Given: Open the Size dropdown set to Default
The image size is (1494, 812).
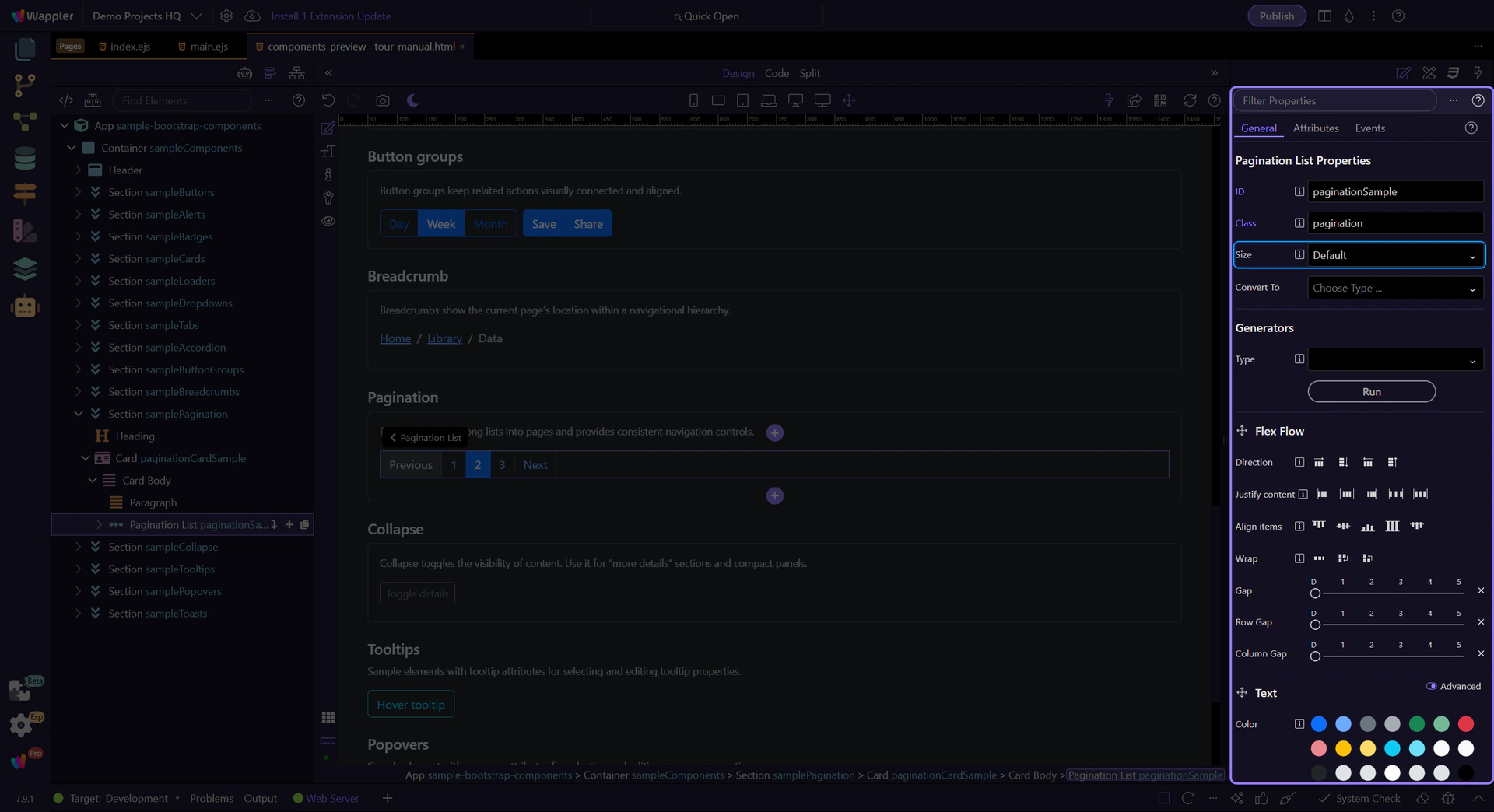Looking at the screenshot, I should (1394, 255).
